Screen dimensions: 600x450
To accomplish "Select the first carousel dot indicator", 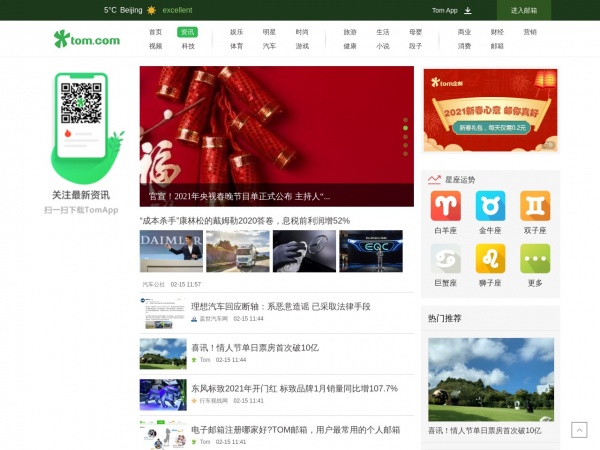I will (x=405, y=120).
